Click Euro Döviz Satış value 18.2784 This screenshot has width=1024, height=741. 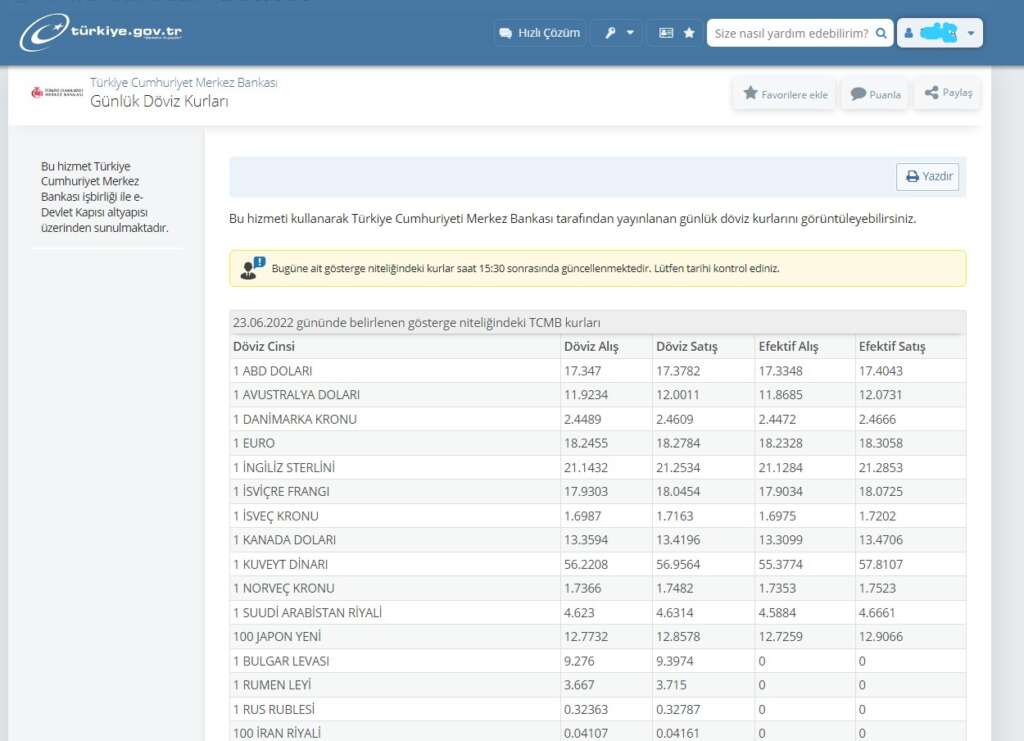pyautogui.click(x=678, y=443)
